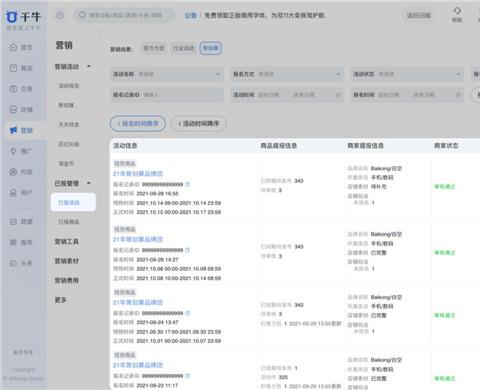Click the clock history icon beside search
The image size is (480, 390).
[x=60, y=15]
